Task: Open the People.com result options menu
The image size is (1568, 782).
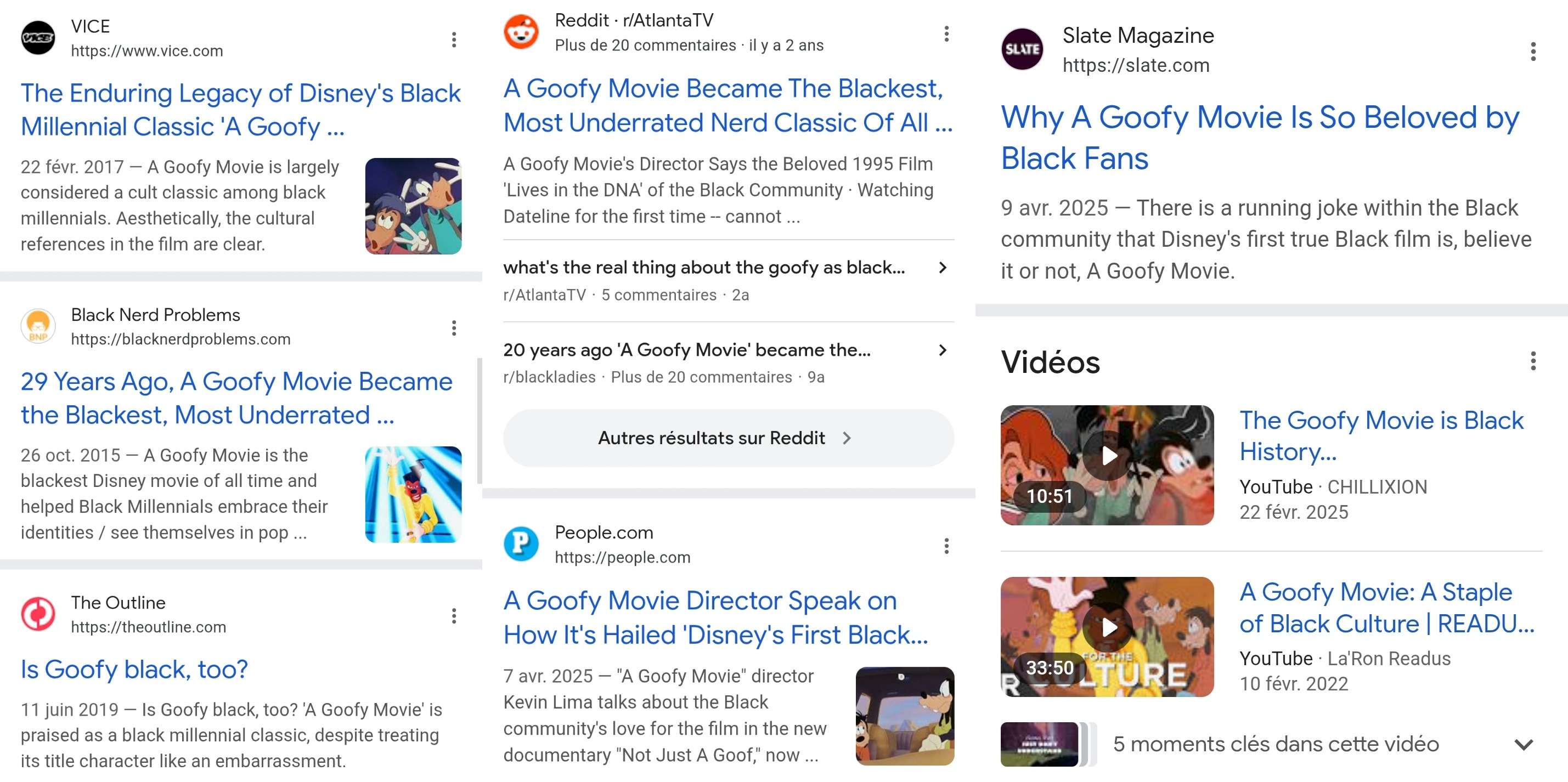Action: click(x=946, y=546)
